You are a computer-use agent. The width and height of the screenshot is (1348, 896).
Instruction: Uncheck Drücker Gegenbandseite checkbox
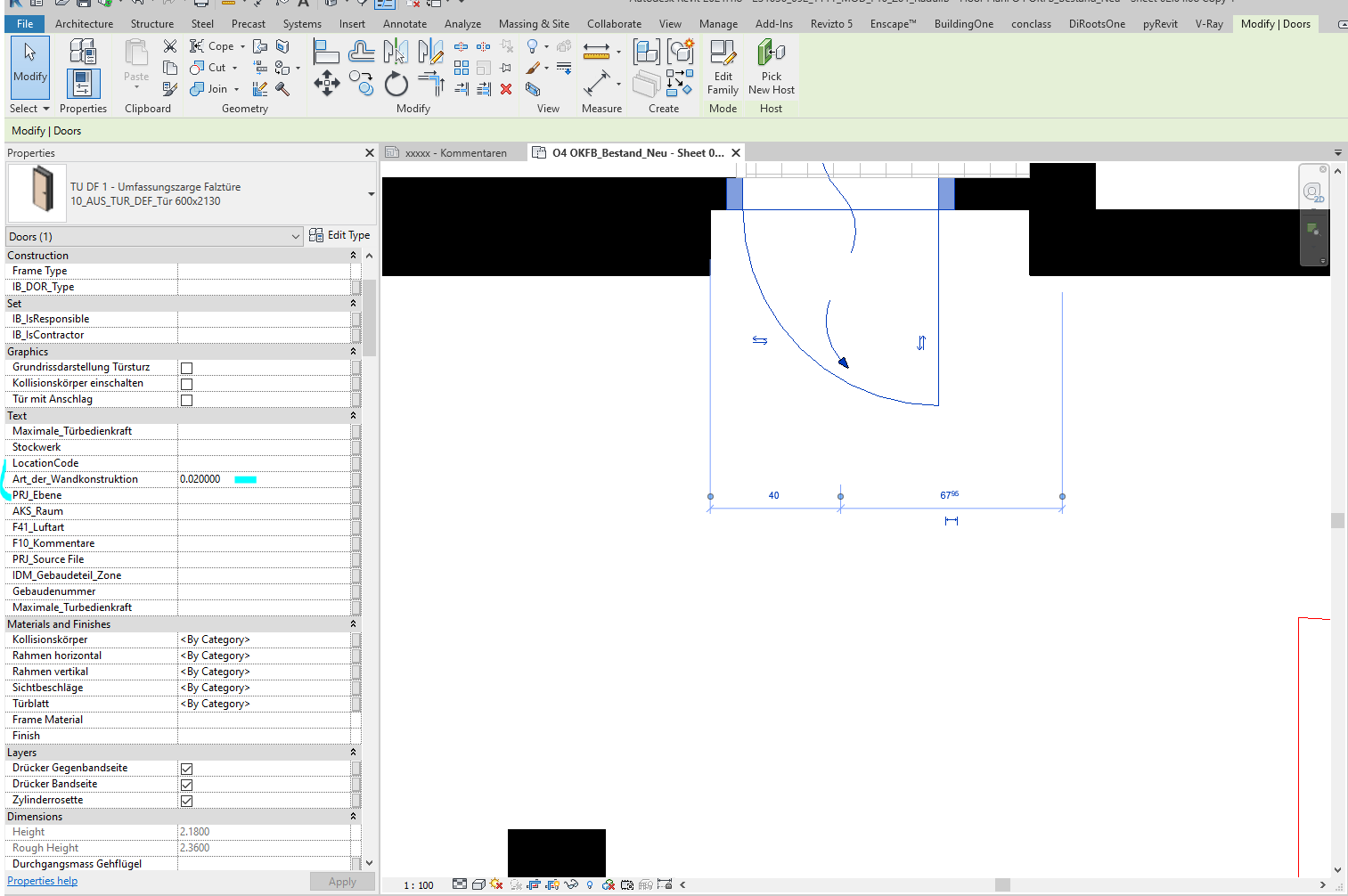pos(186,769)
